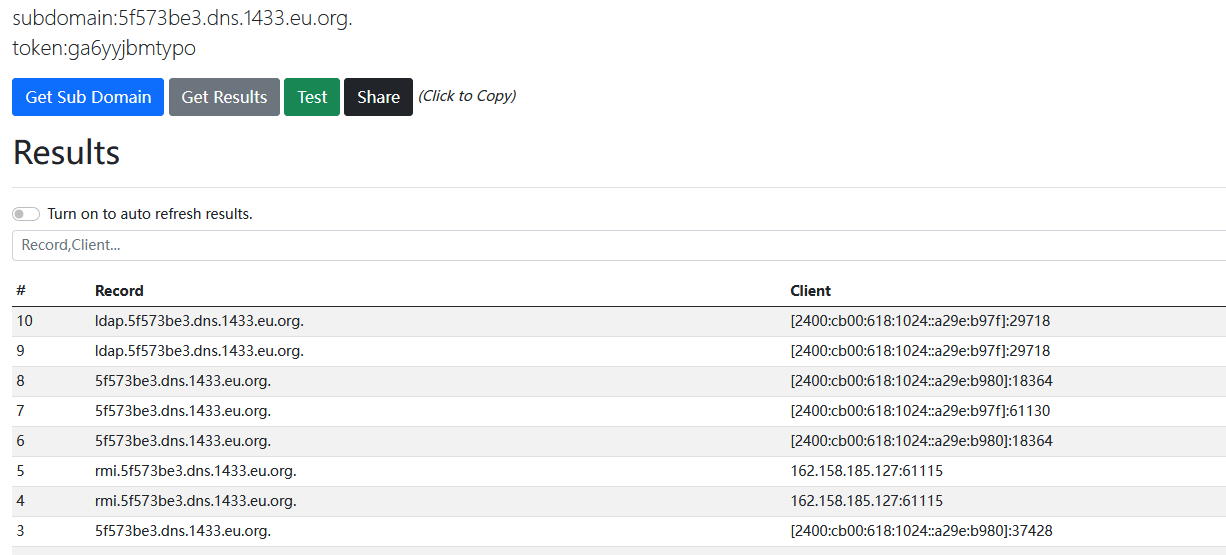Click the 162.158.185.127 client in row 4
This screenshot has height=555, width=1226.
[866, 501]
